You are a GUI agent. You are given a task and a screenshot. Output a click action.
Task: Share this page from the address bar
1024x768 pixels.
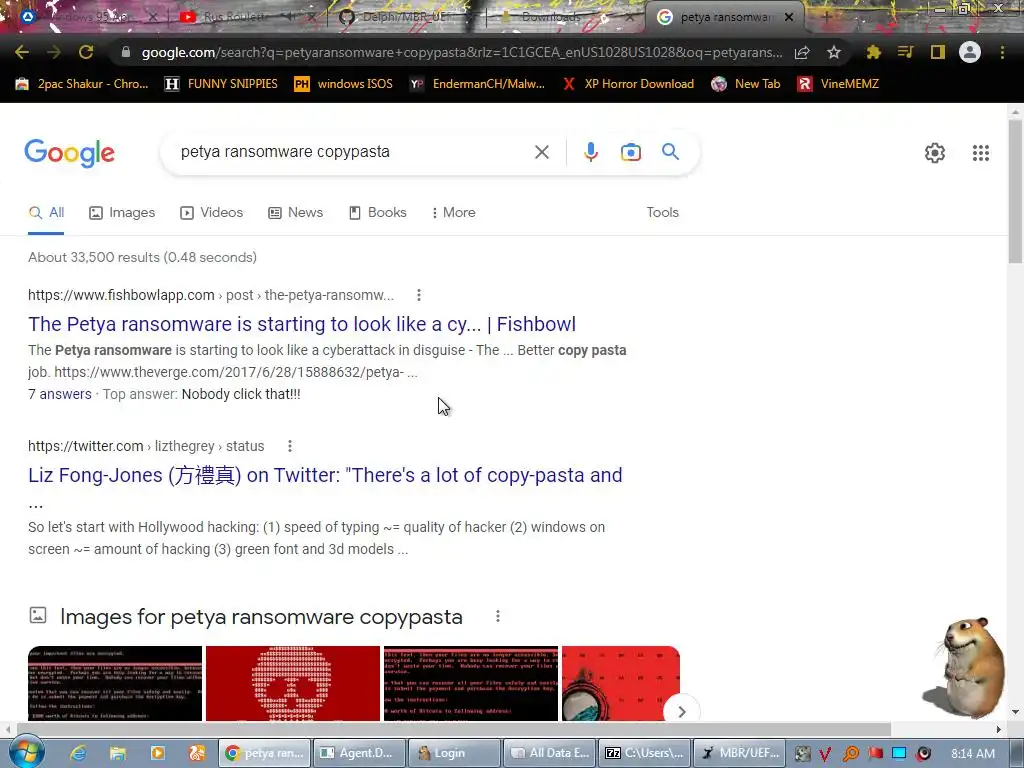pos(802,52)
